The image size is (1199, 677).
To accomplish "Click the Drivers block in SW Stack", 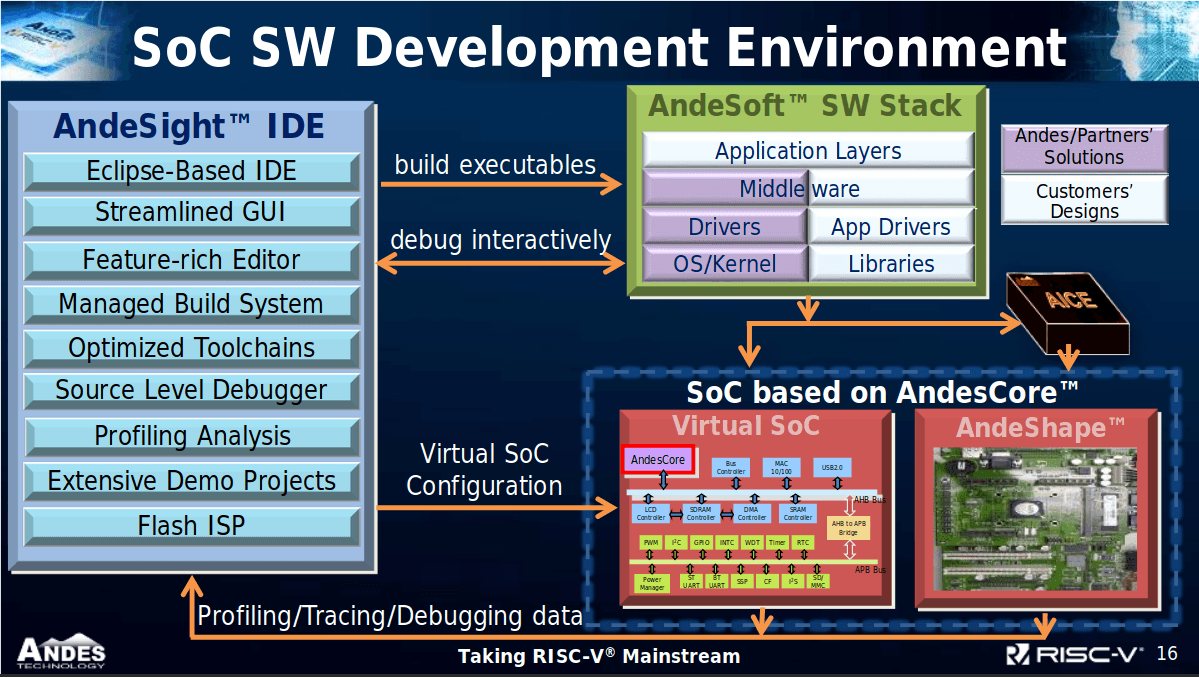I will pos(725,226).
